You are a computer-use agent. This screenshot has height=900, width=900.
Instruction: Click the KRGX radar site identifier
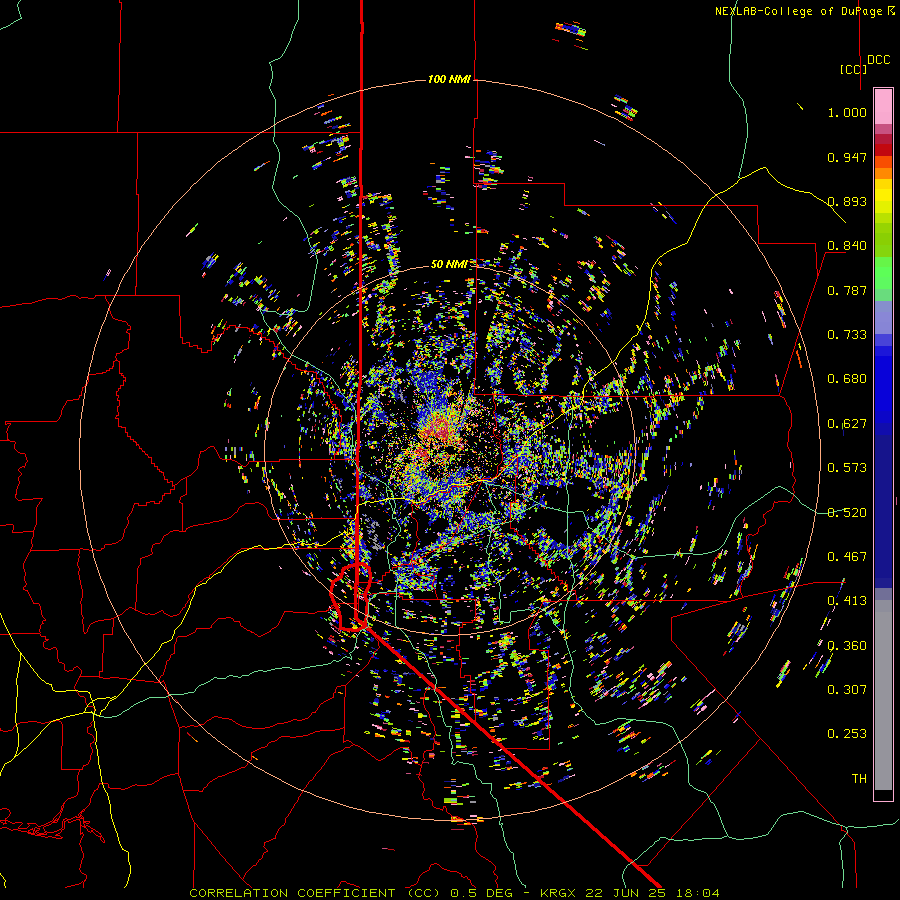pos(560,893)
